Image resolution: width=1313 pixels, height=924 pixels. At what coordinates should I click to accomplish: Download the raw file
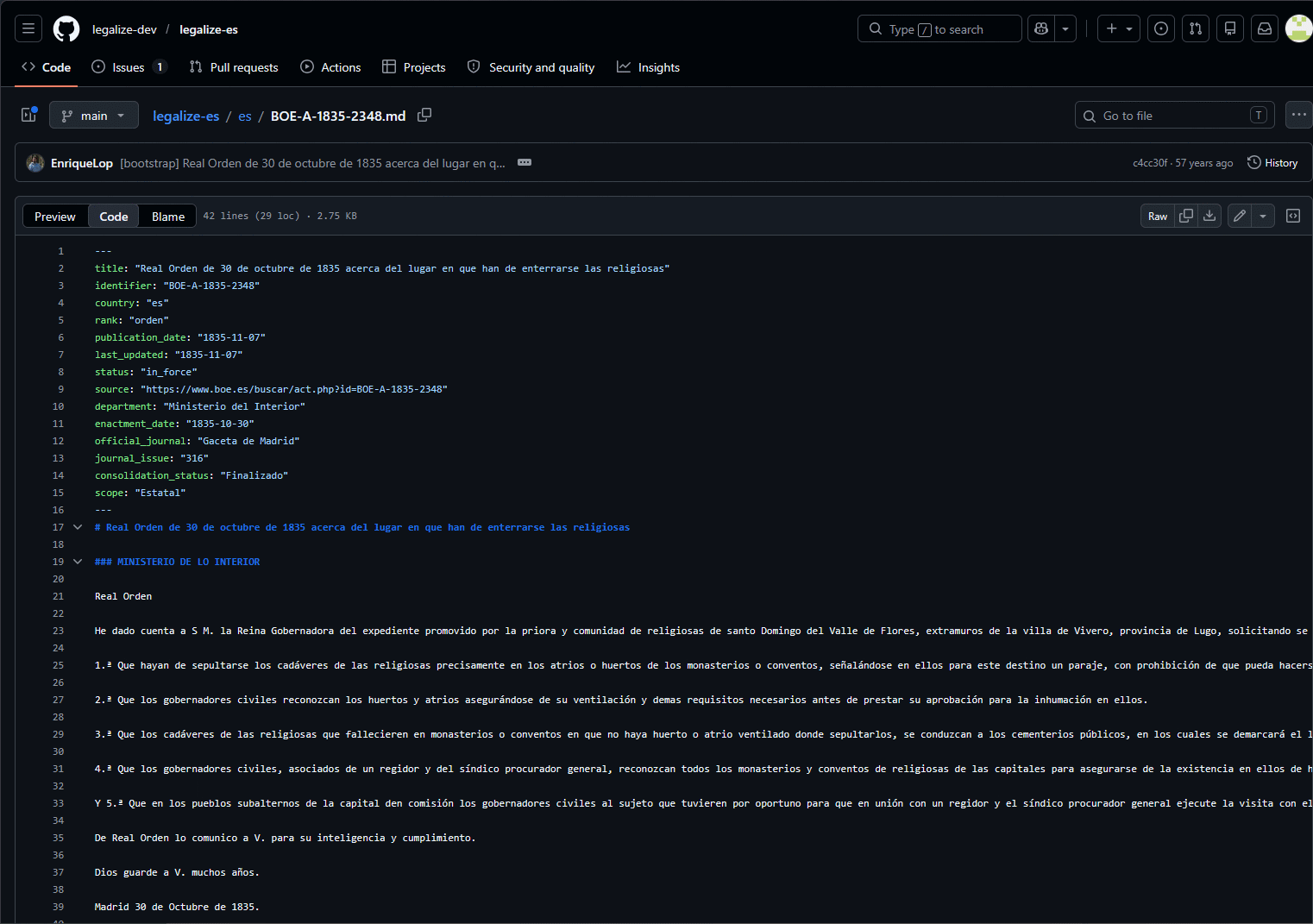pos(1209,217)
